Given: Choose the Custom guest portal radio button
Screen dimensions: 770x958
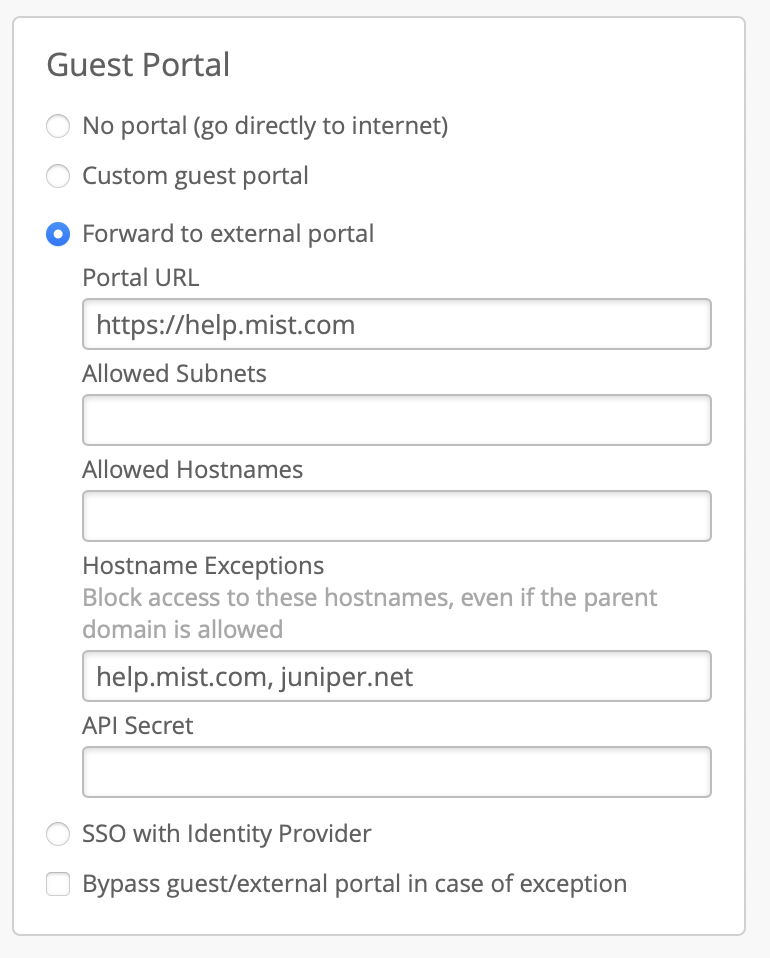Looking at the screenshot, I should click(59, 177).
